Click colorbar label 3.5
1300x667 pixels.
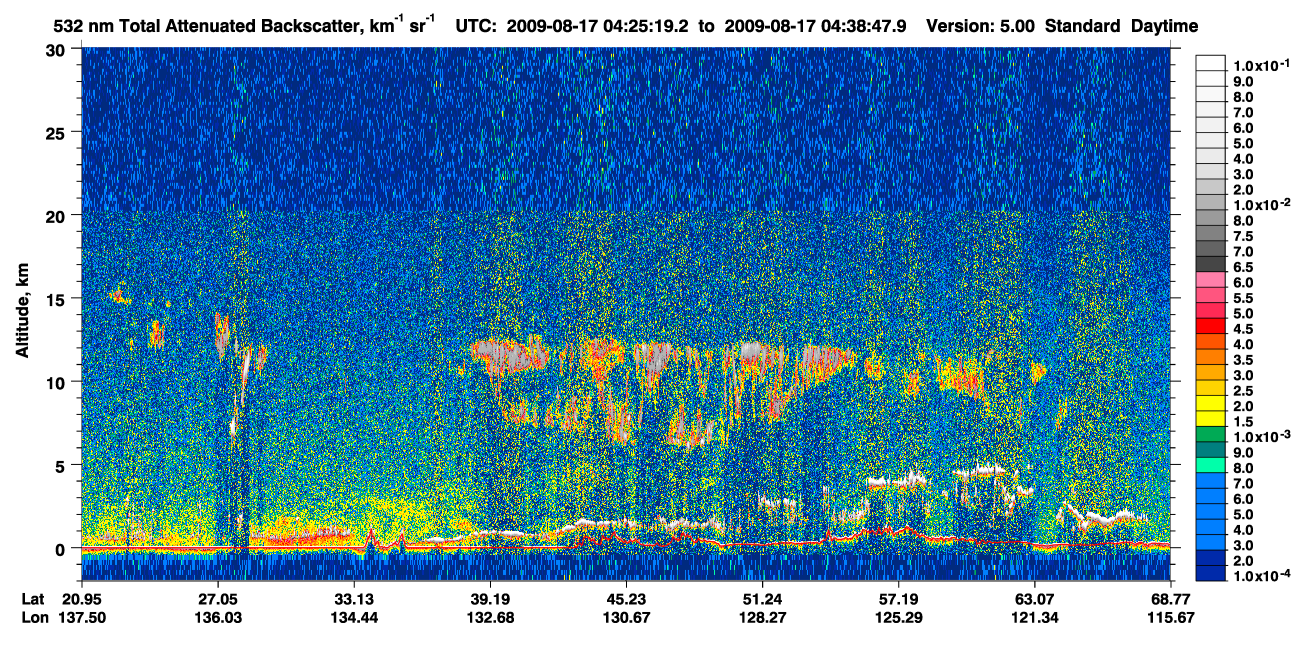[x=1244, y=360]
